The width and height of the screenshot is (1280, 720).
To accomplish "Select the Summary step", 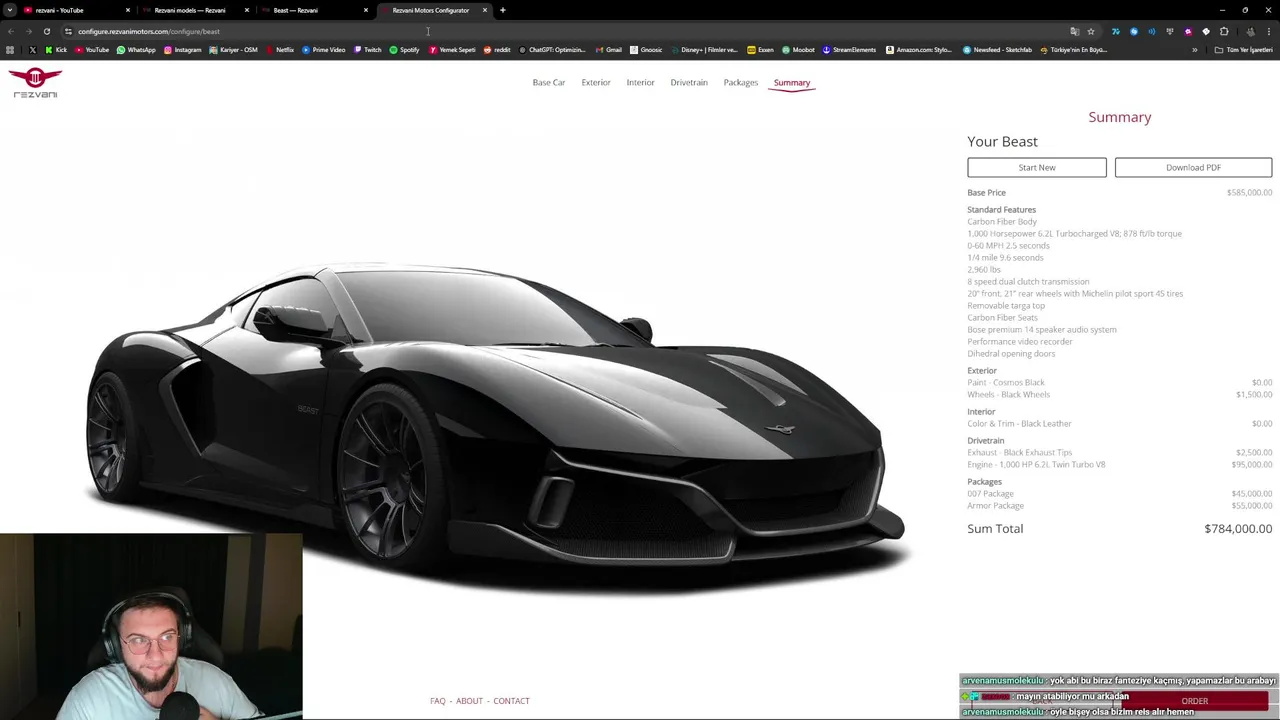I will (792, 83).
